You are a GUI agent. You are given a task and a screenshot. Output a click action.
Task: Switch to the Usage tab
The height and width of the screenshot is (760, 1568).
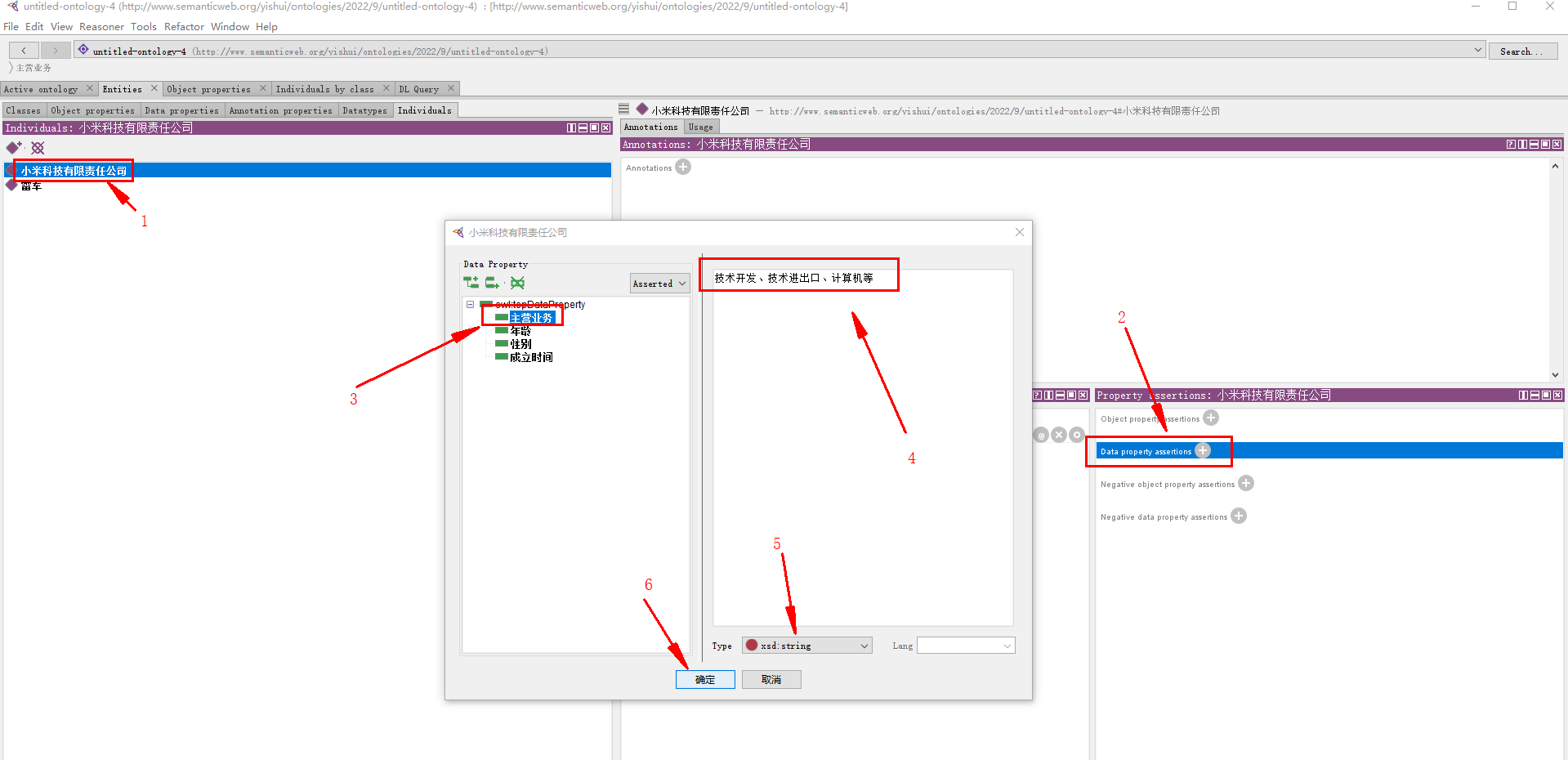click(700, 127)
